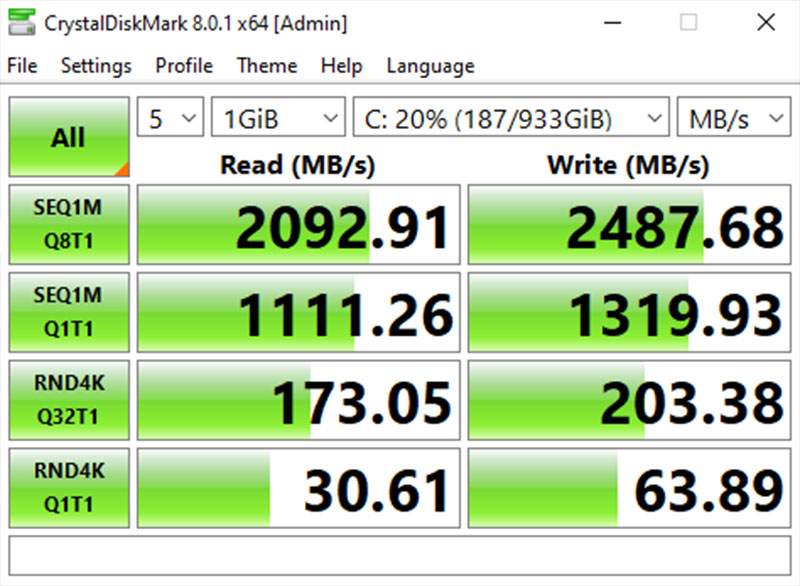
Task: Open the test count dropdown showing 5
Action: (170, 117)
